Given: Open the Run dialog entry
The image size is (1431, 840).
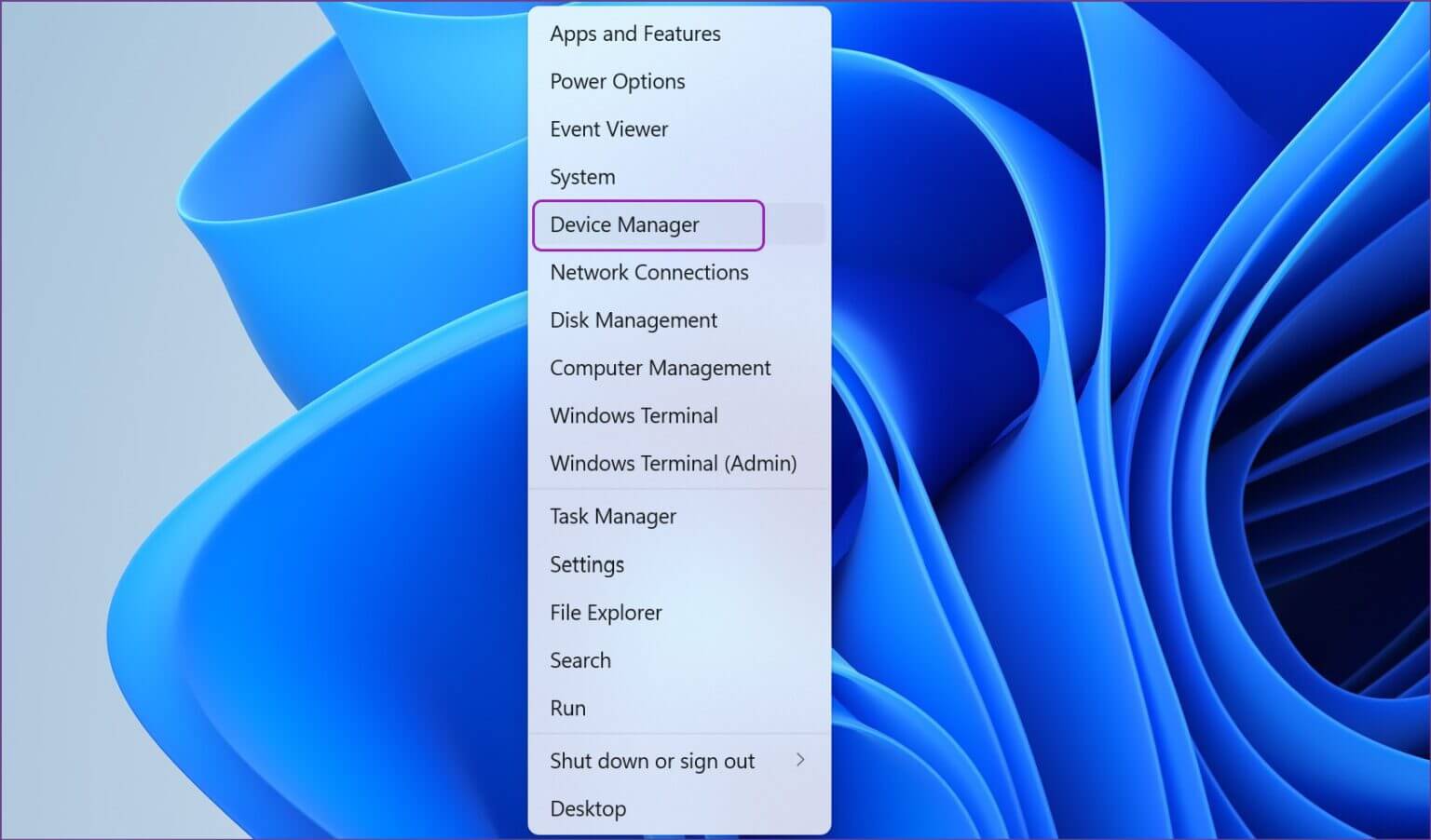Looking at the screenshot, I should pos(679,708).
